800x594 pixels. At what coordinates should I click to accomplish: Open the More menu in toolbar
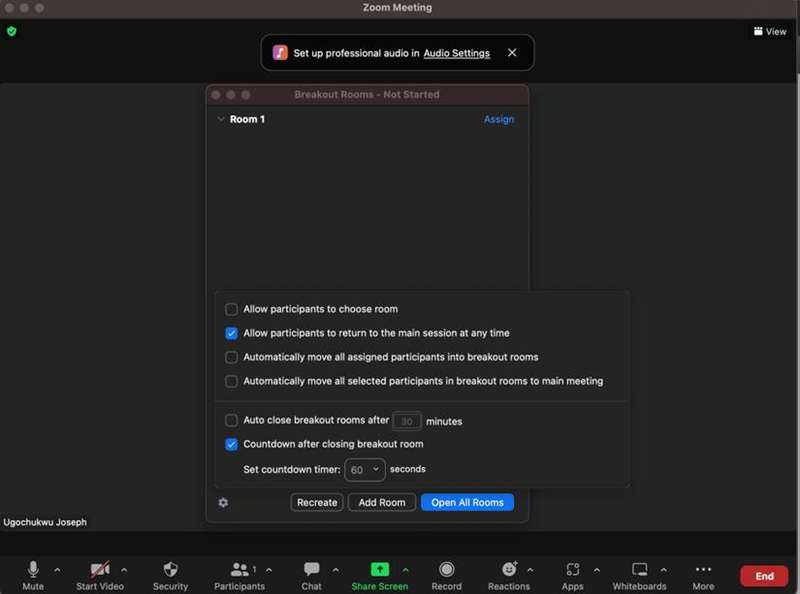[x=703, y=569]
